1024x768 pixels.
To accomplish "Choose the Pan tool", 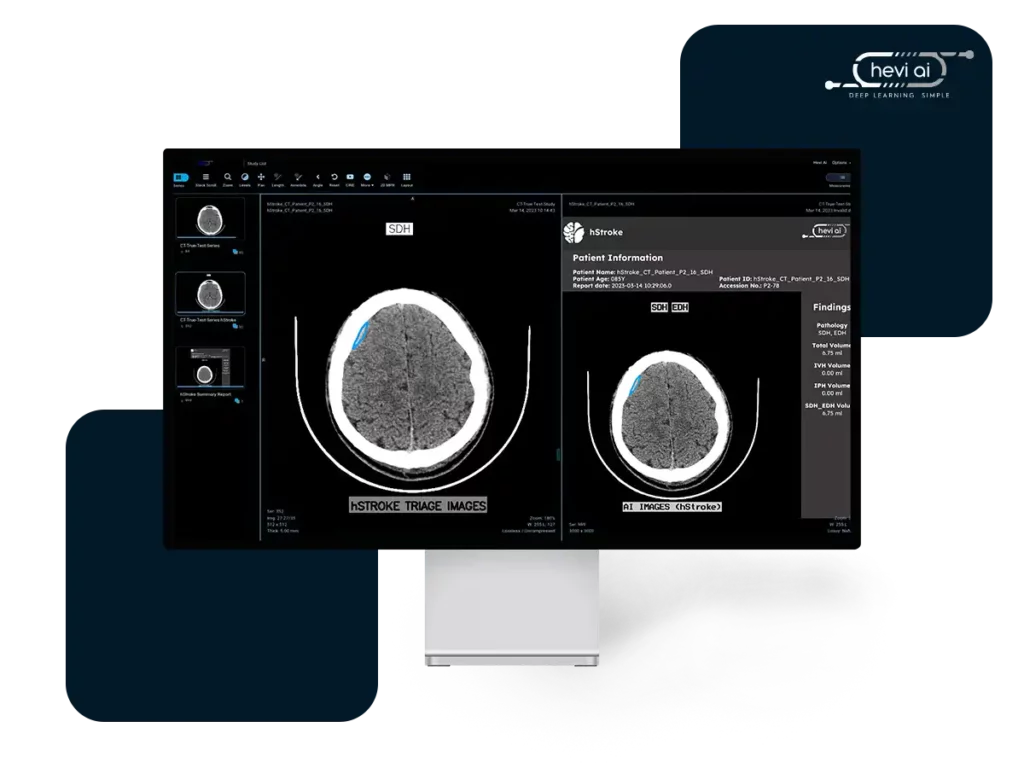I will [261, 178].
